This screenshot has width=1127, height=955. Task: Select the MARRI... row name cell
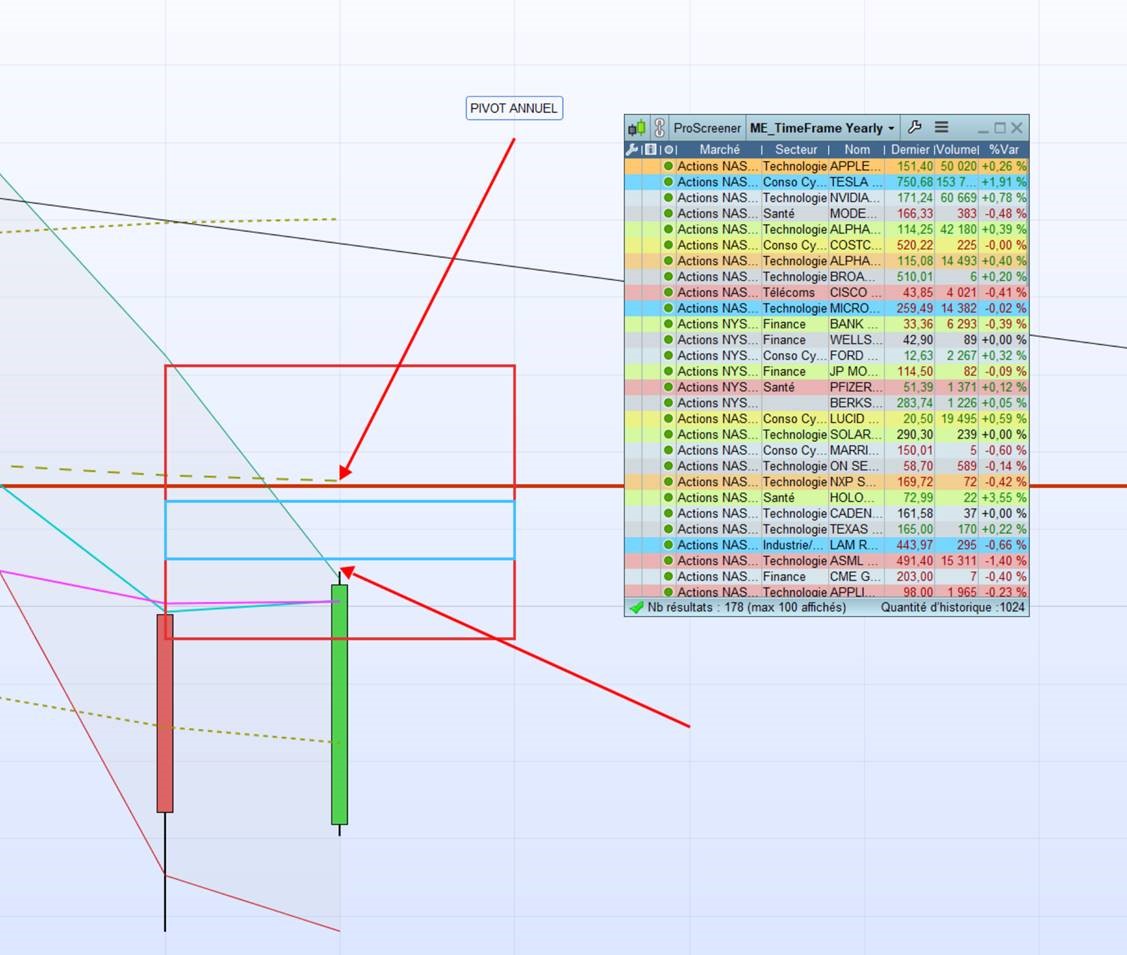[x=855, y=451]
